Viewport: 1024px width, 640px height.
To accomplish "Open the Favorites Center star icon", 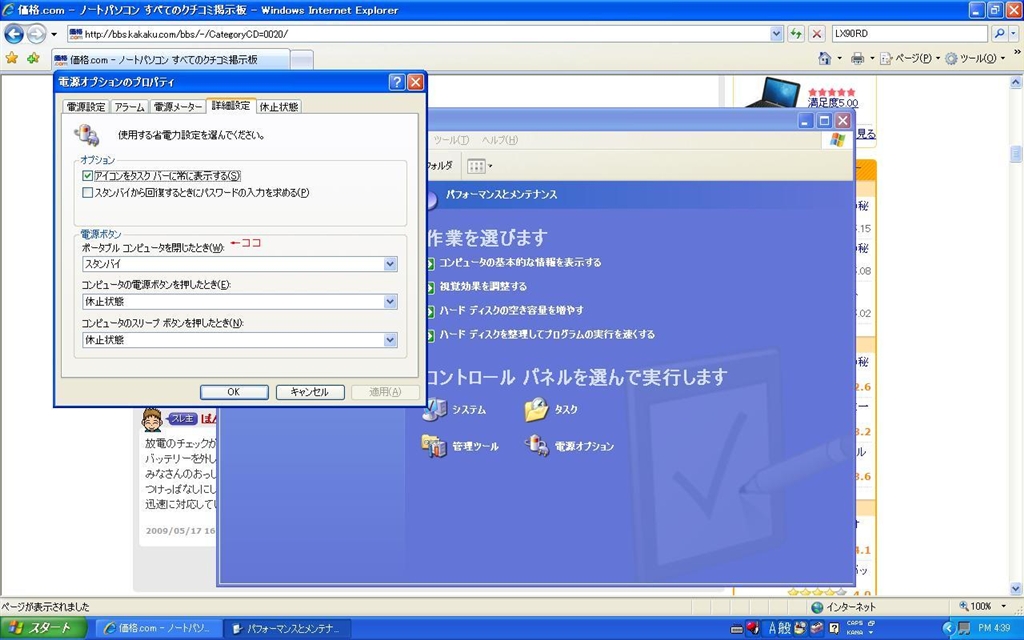I will [x=12, y=59].
